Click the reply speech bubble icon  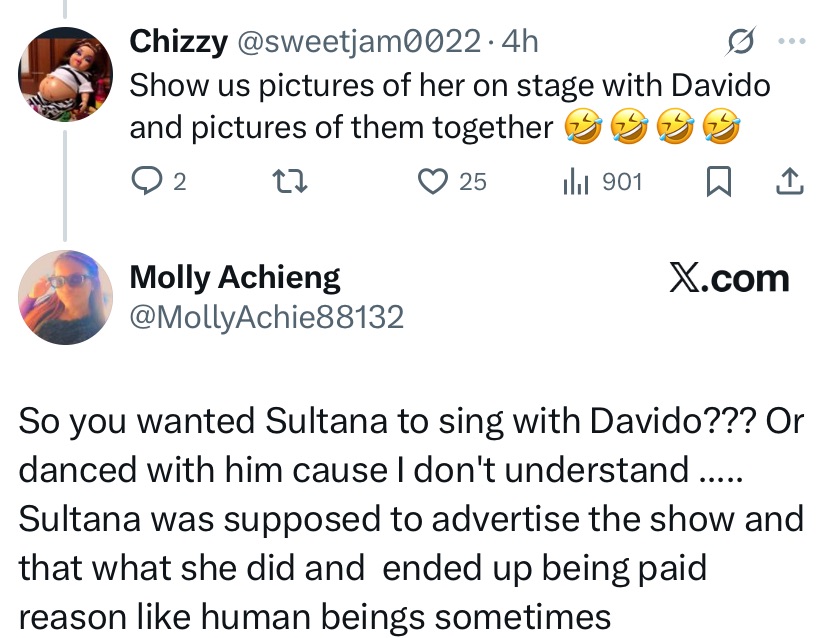pos(146,181)
